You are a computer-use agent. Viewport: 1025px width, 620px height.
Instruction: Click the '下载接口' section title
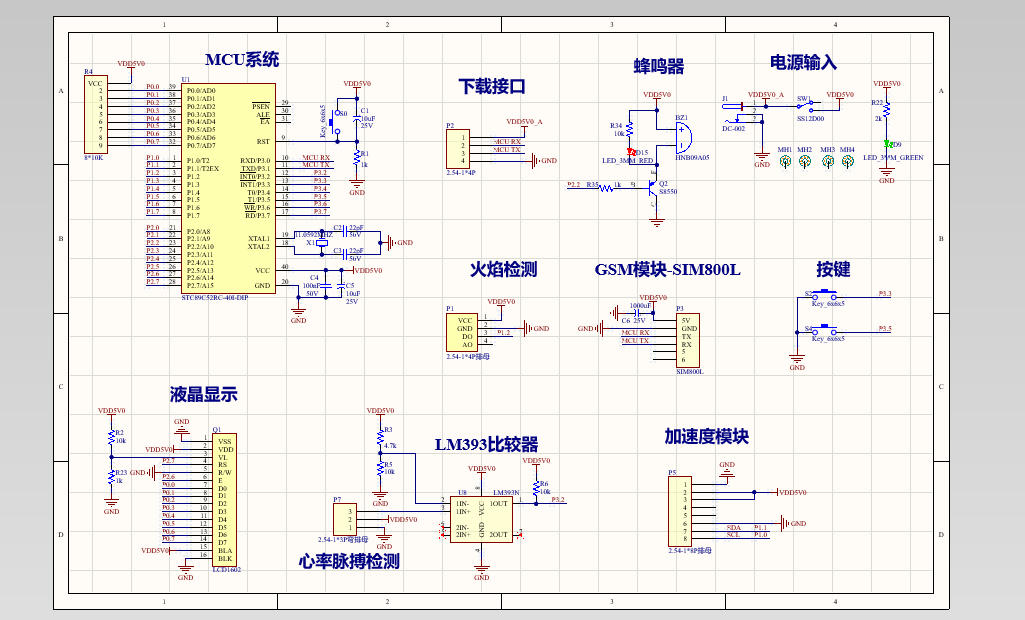[492, 86]
